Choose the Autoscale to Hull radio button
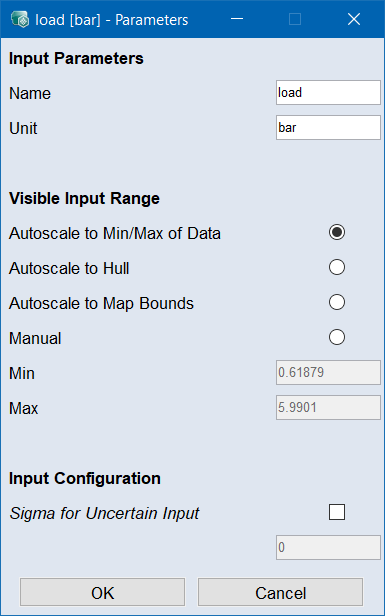The image size is (385, 616). pos(337,267)
